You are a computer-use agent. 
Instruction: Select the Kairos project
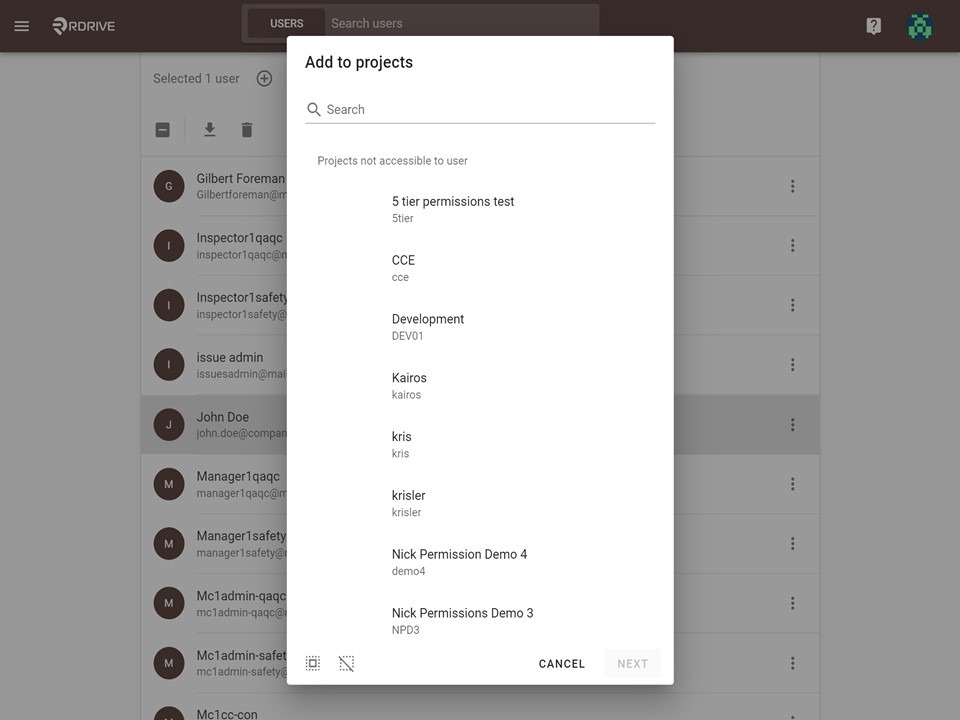pos(480,386)
